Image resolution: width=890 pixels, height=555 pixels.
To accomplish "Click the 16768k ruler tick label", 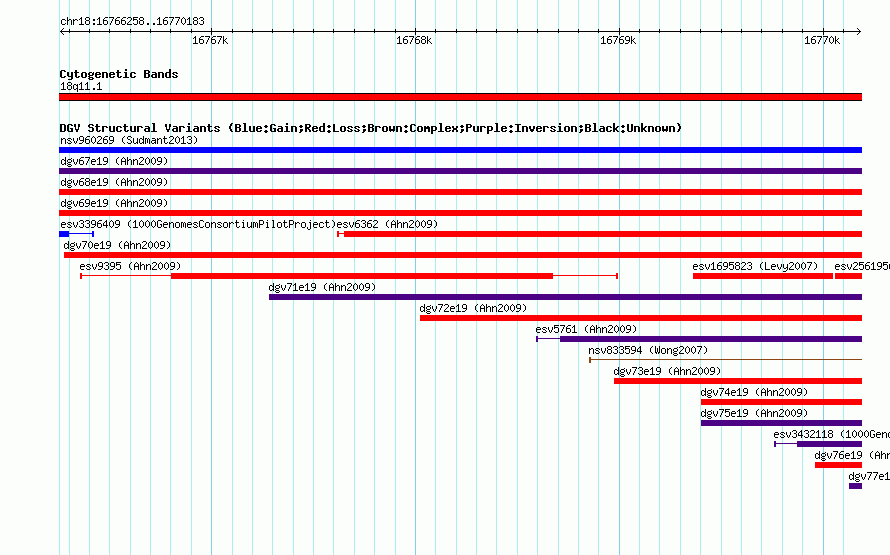I will coord(414,40).
